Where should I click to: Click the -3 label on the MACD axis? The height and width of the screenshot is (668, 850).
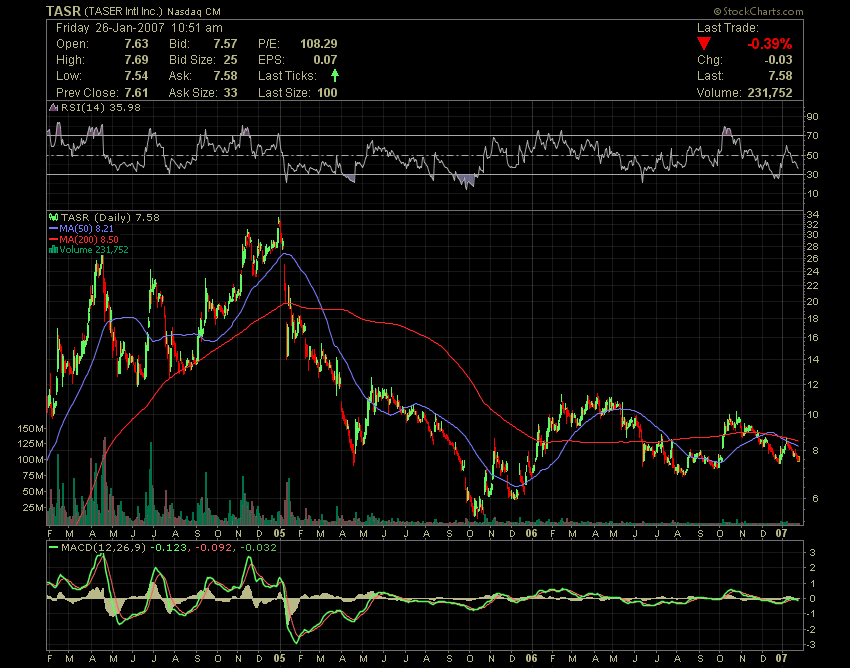click(810, 645)
